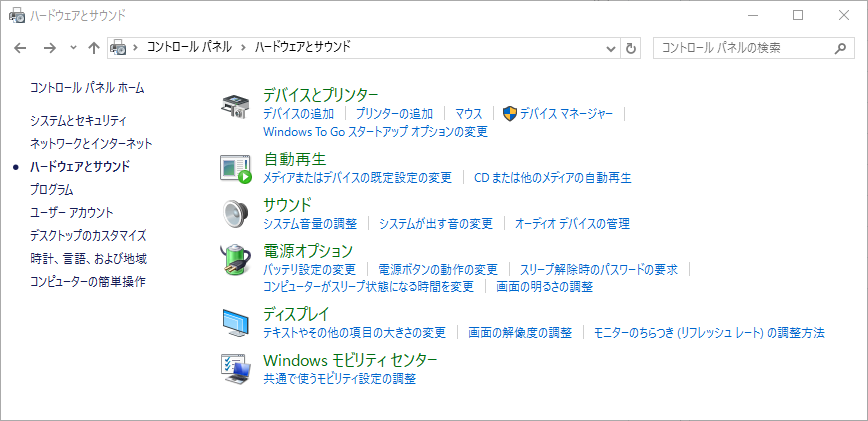Open the 自動再生 heading

click(x=295, y=159)
